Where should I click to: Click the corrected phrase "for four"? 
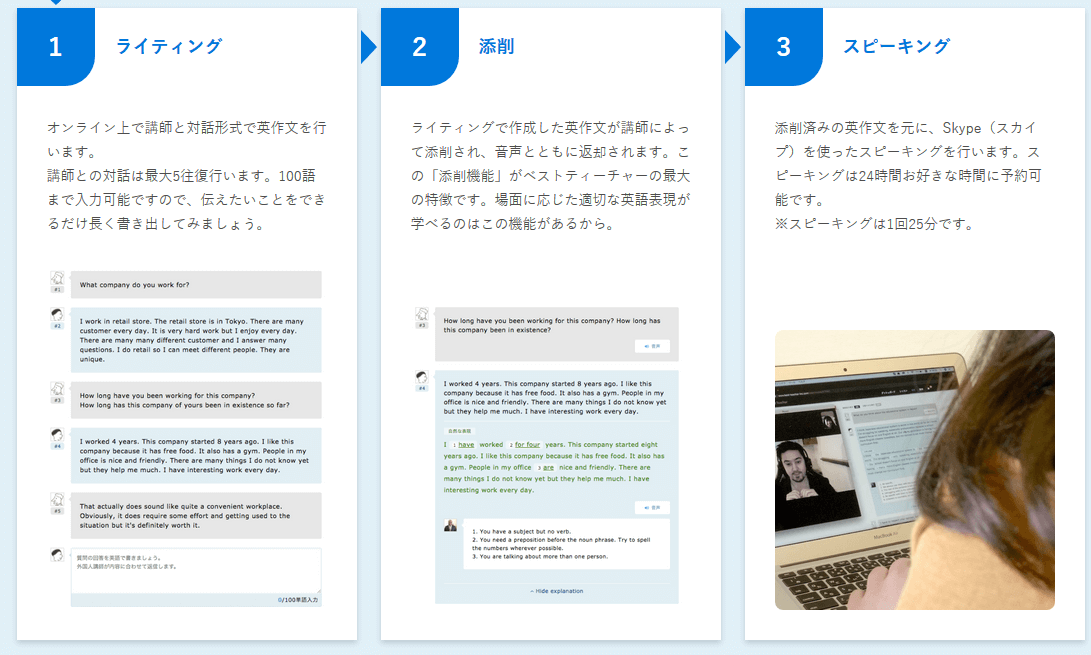coord(527,445)
